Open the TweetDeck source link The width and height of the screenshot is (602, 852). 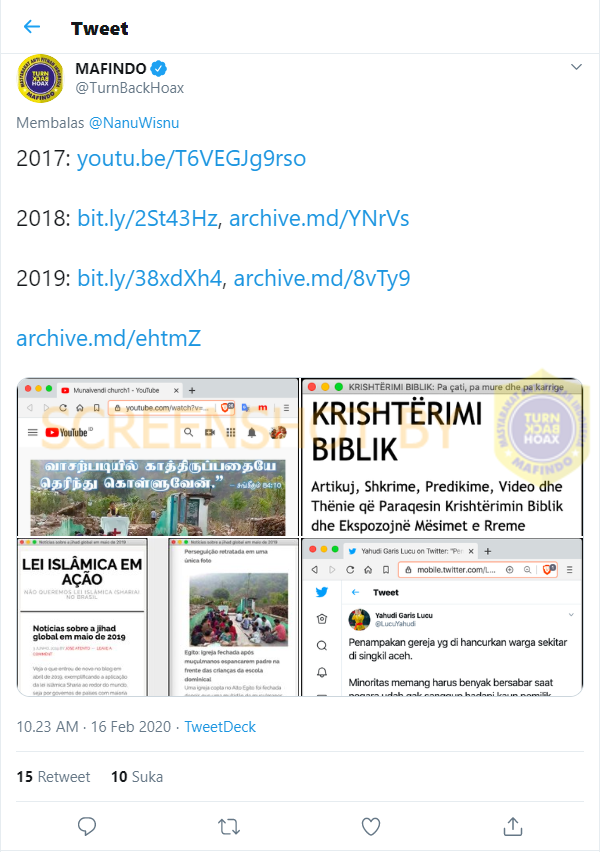point(220,726)
